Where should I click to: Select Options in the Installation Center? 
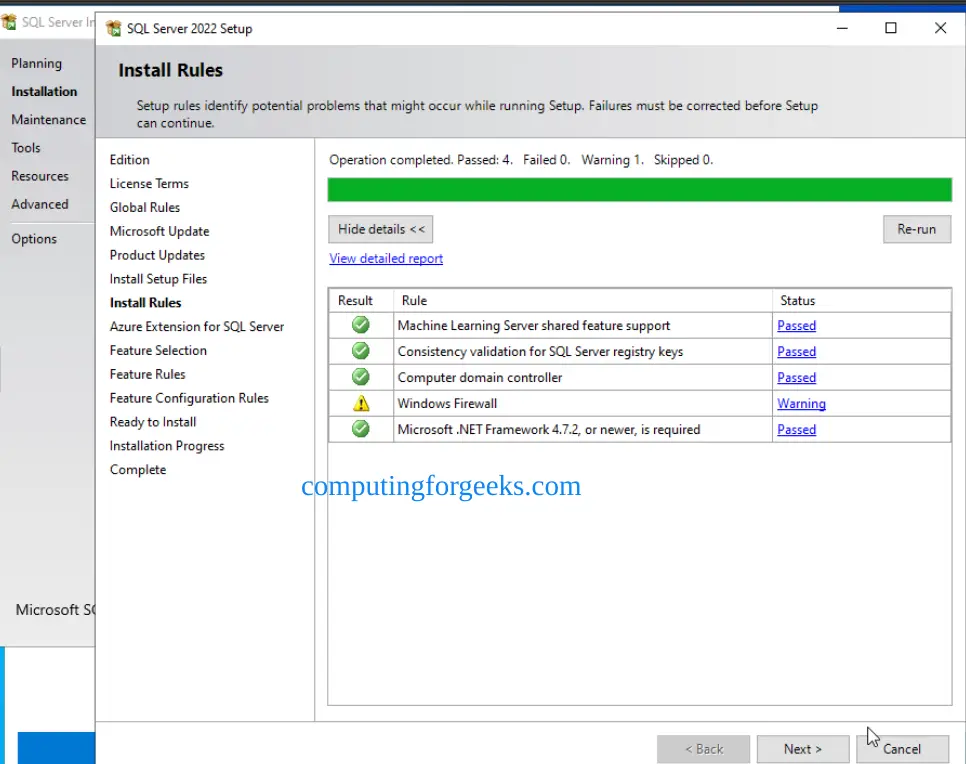[x=34, y=238]
